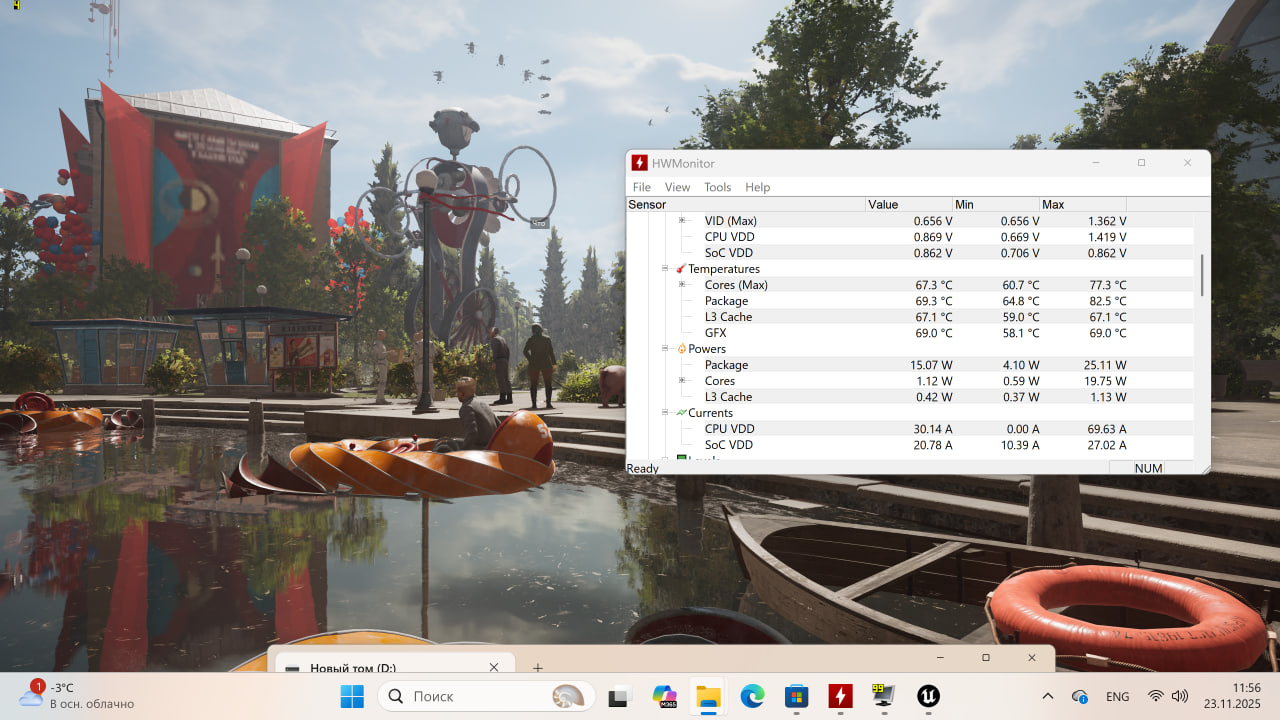Collapse the Powers sensor group

point(665,349)
